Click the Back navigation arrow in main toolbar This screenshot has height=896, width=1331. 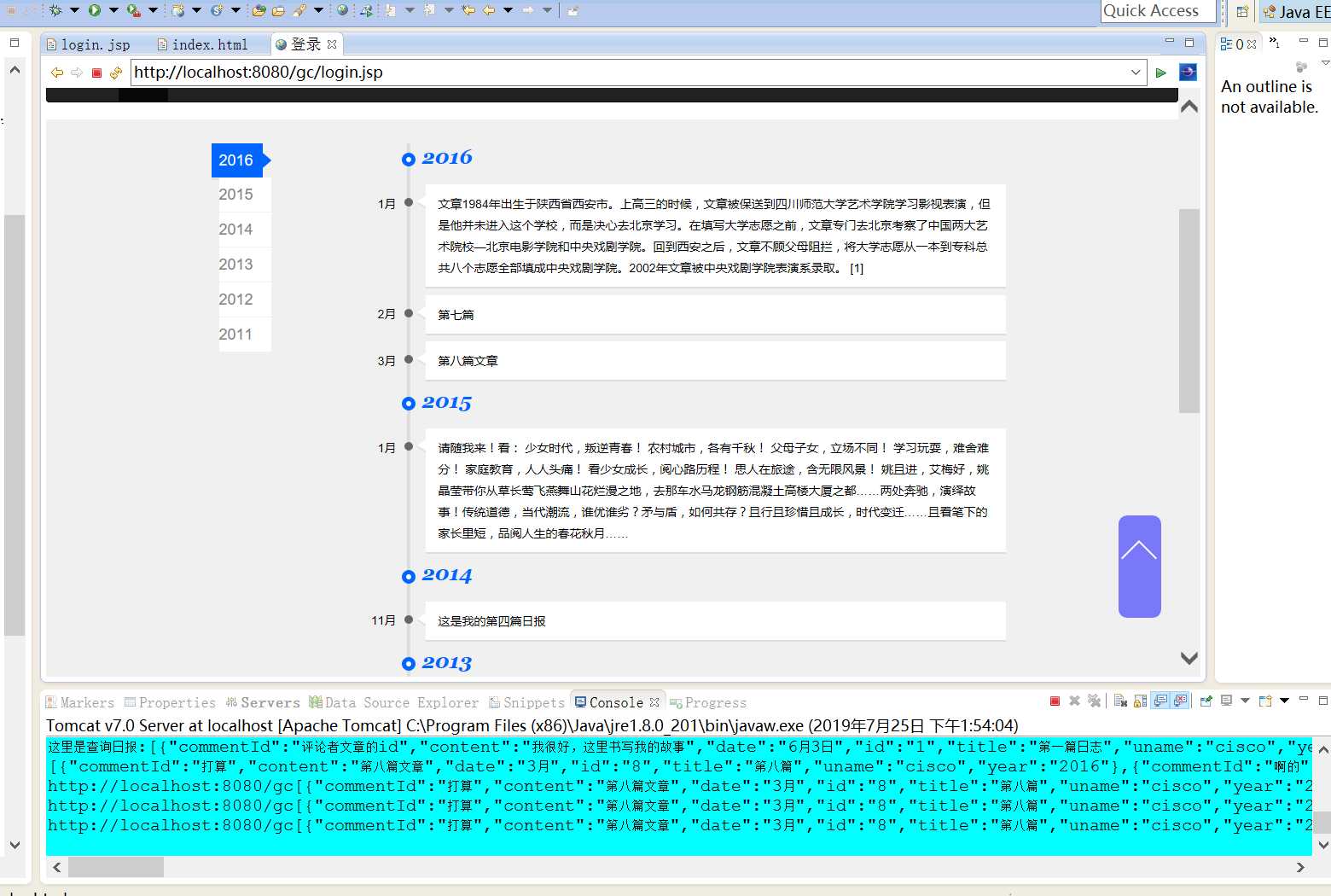(489, 10)
